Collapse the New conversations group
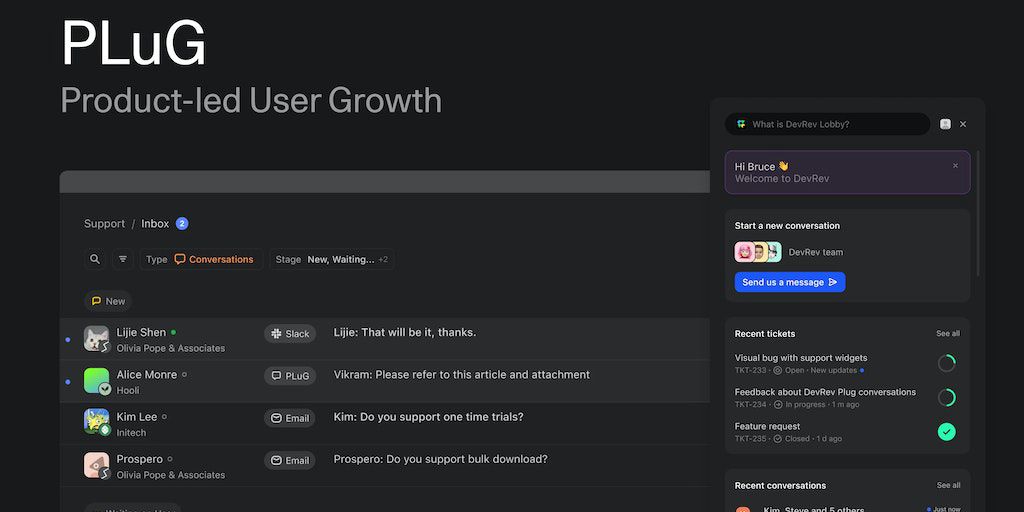Image resolution: width=1024 pixels, height=512 pixels. point(108,301)
